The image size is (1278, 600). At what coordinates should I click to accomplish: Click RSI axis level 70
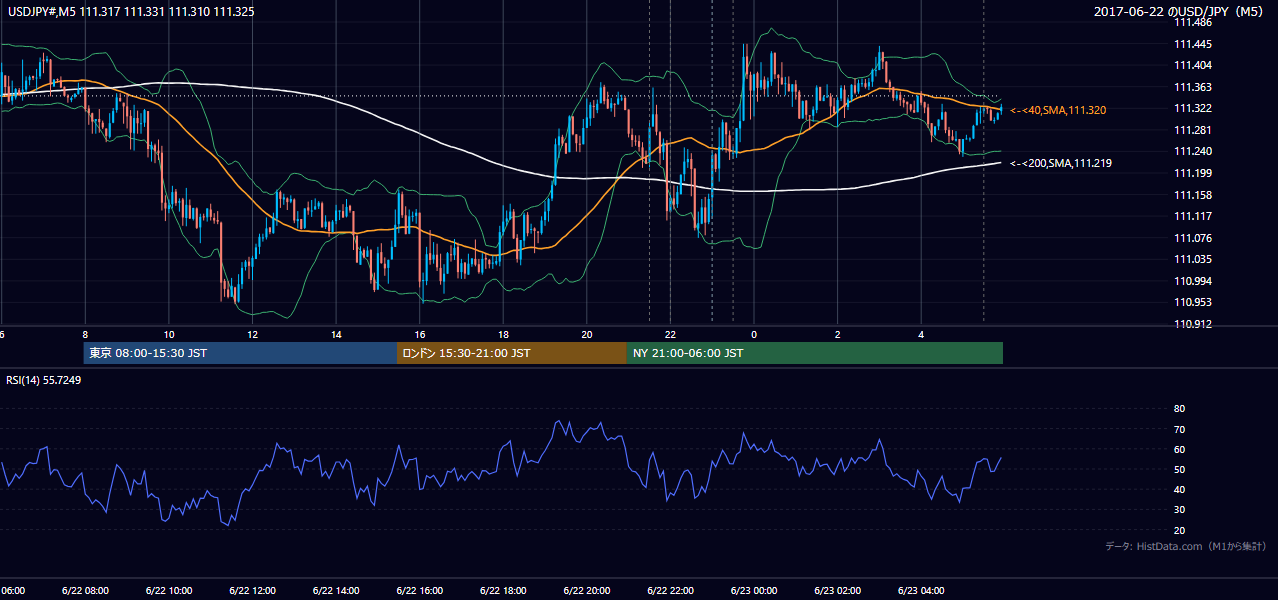[1180, 429]
